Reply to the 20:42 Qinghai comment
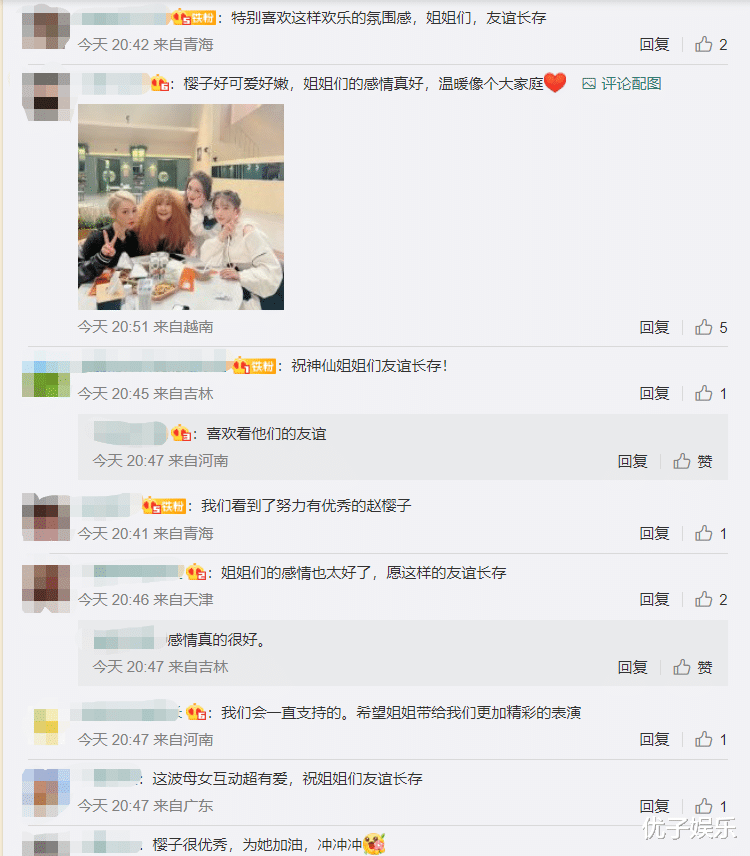 [x=654, y=44]
